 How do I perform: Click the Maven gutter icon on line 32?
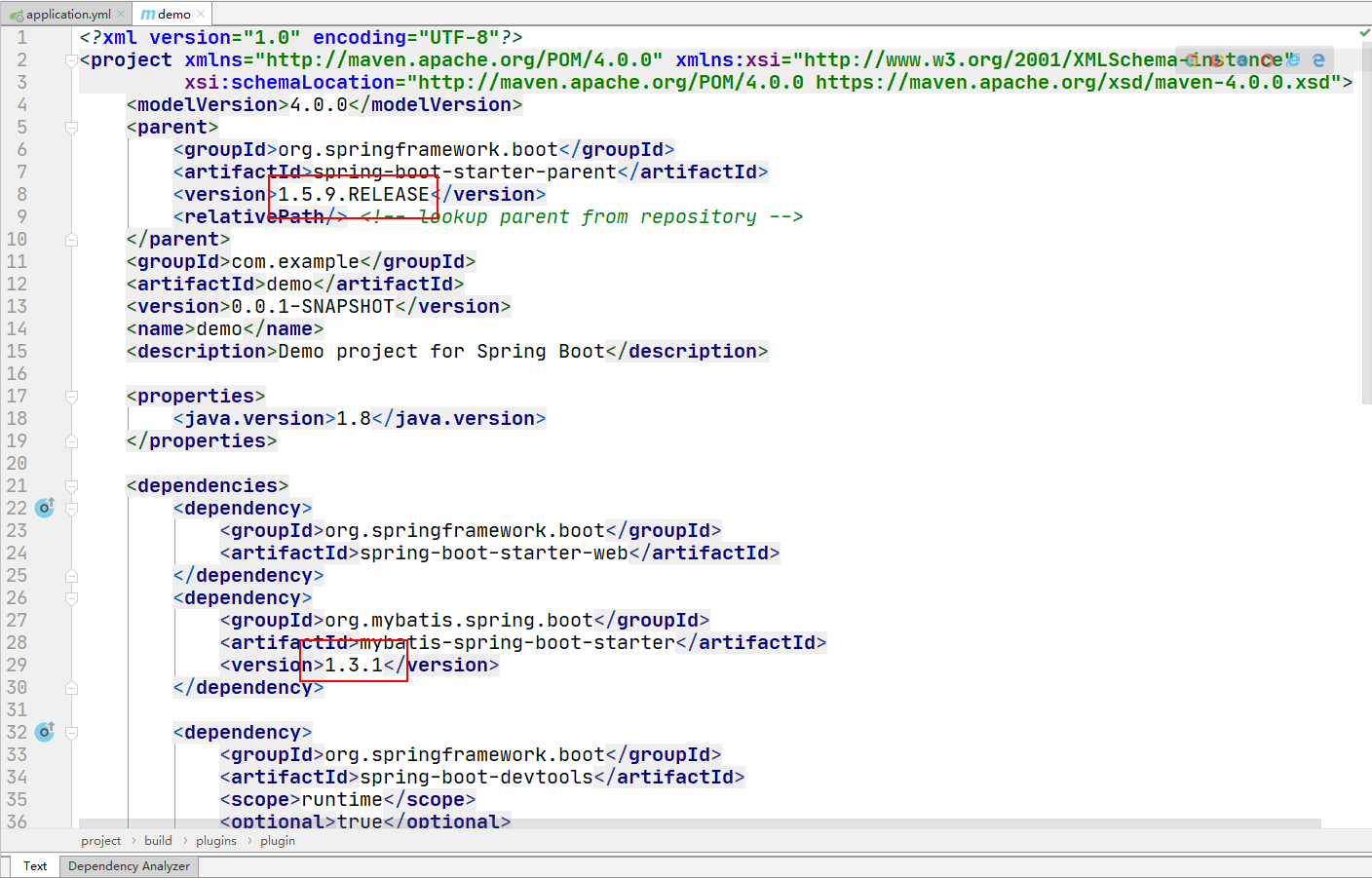45,732
